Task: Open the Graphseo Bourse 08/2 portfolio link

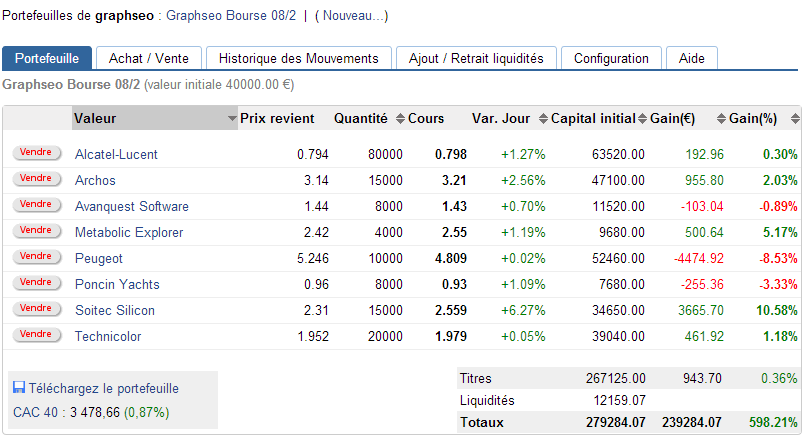Action: coord(230,16)
